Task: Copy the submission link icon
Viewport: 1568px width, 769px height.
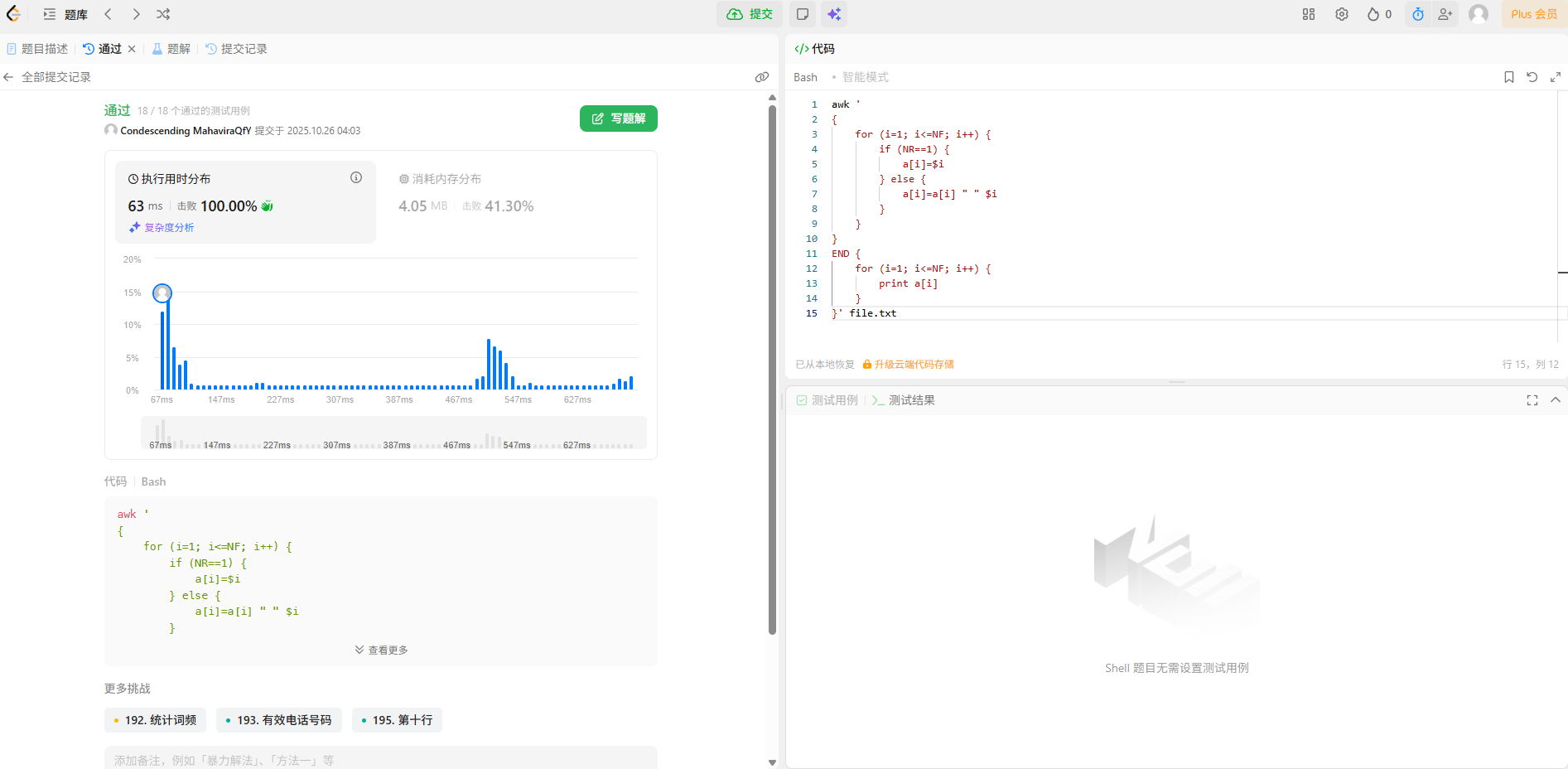Action: (x=762, y=77)
